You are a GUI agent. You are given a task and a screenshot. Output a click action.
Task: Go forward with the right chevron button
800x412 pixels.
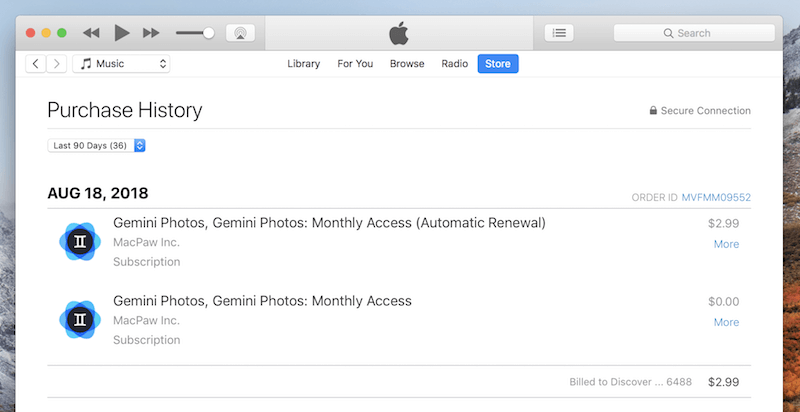[57, 64]
